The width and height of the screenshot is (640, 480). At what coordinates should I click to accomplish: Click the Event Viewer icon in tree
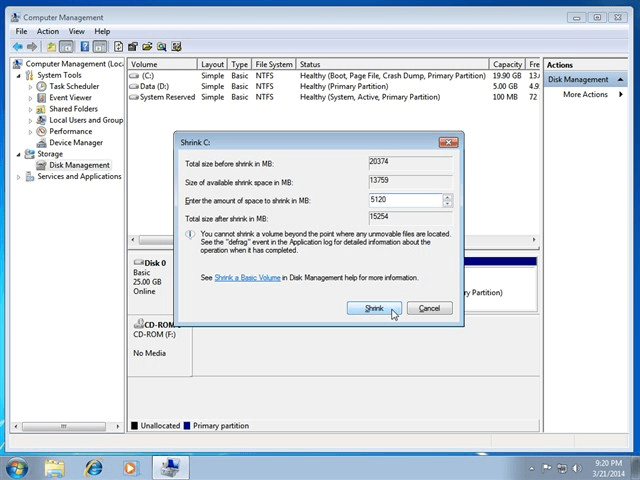coord(41,98)
